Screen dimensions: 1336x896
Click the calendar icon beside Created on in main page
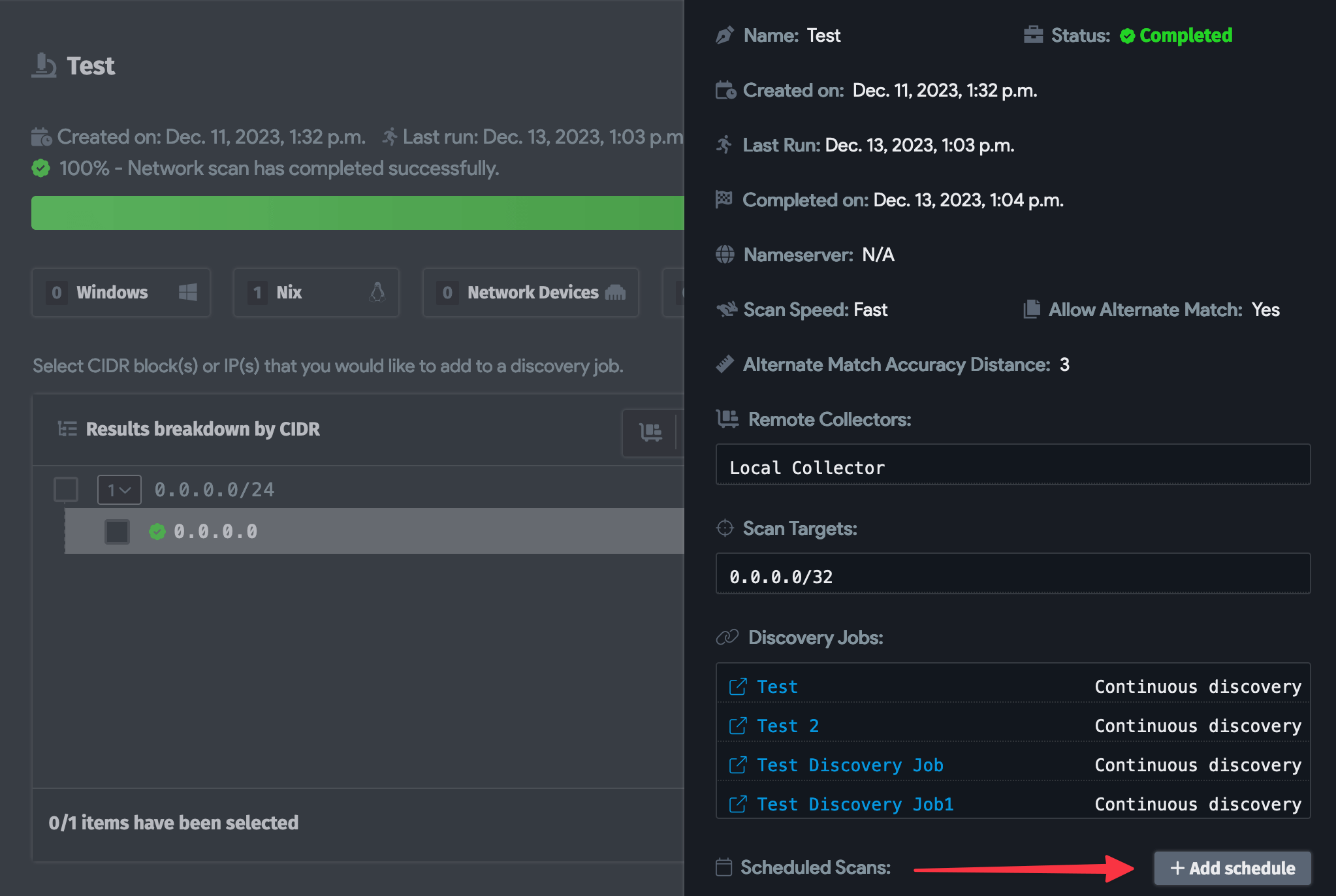coord(41,137)
